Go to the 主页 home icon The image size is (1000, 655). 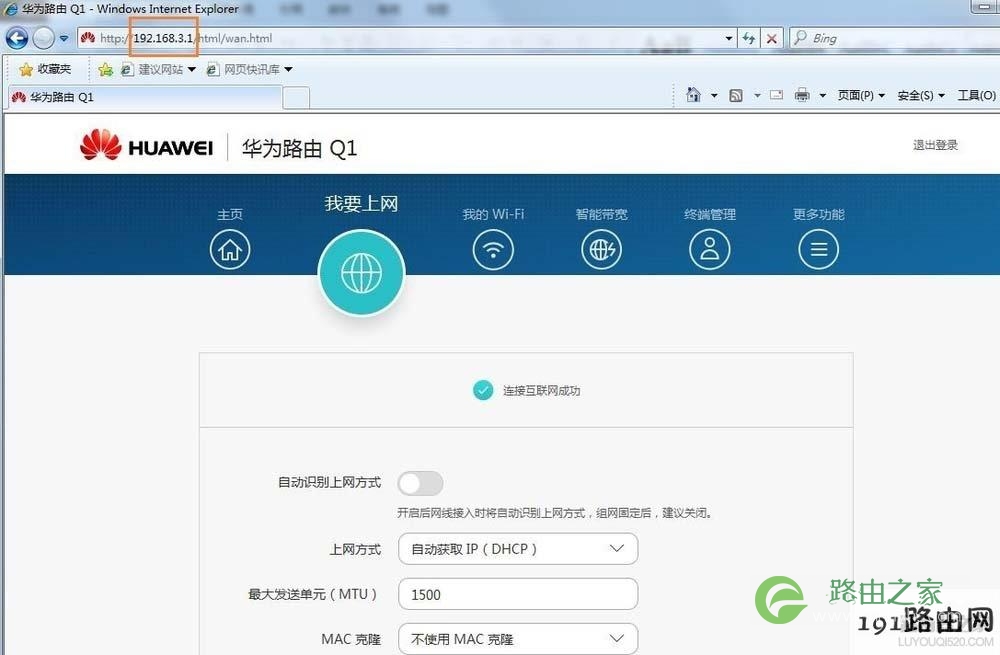tap(230, 249)
